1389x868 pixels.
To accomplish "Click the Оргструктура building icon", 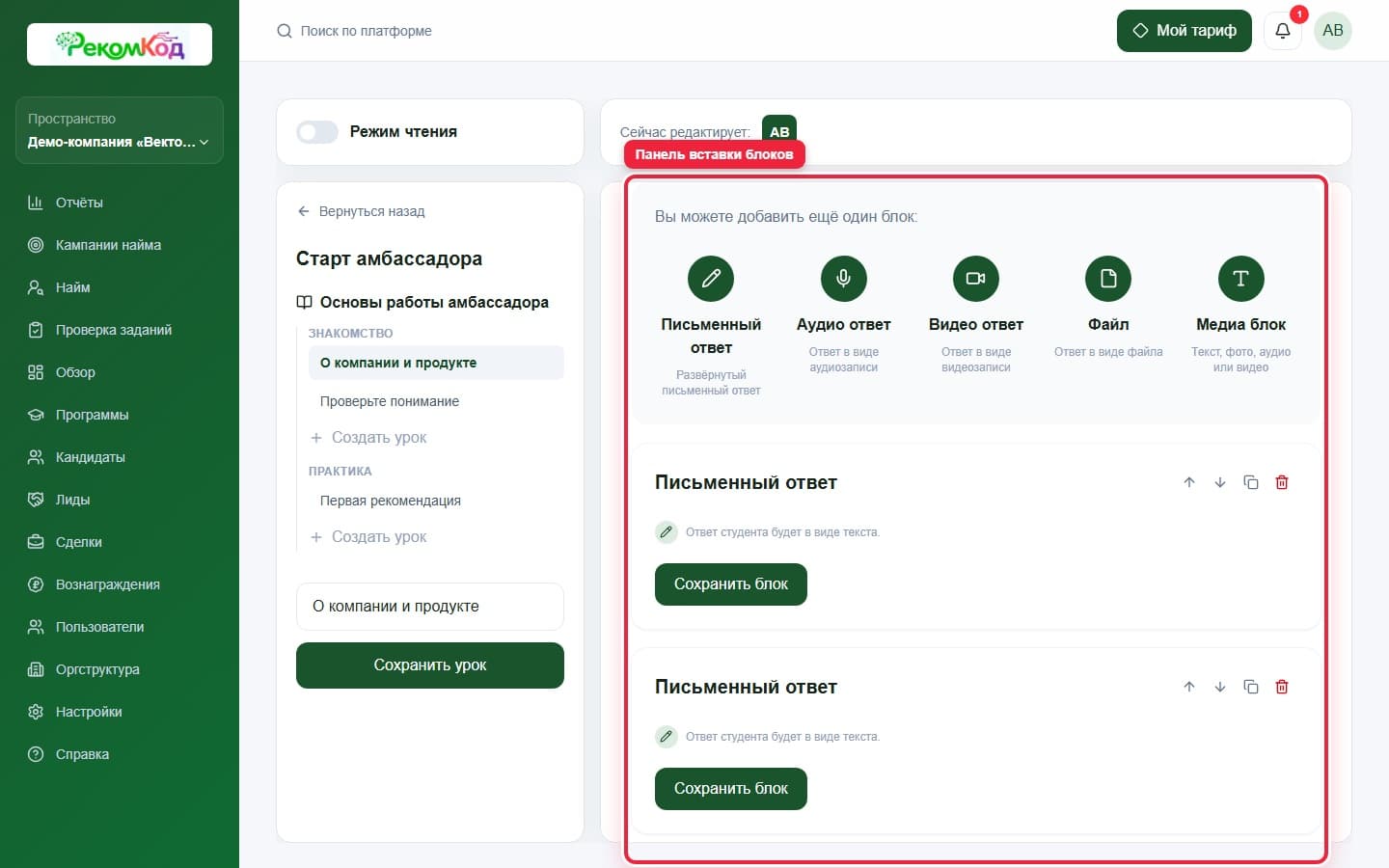I will (36, 669).
